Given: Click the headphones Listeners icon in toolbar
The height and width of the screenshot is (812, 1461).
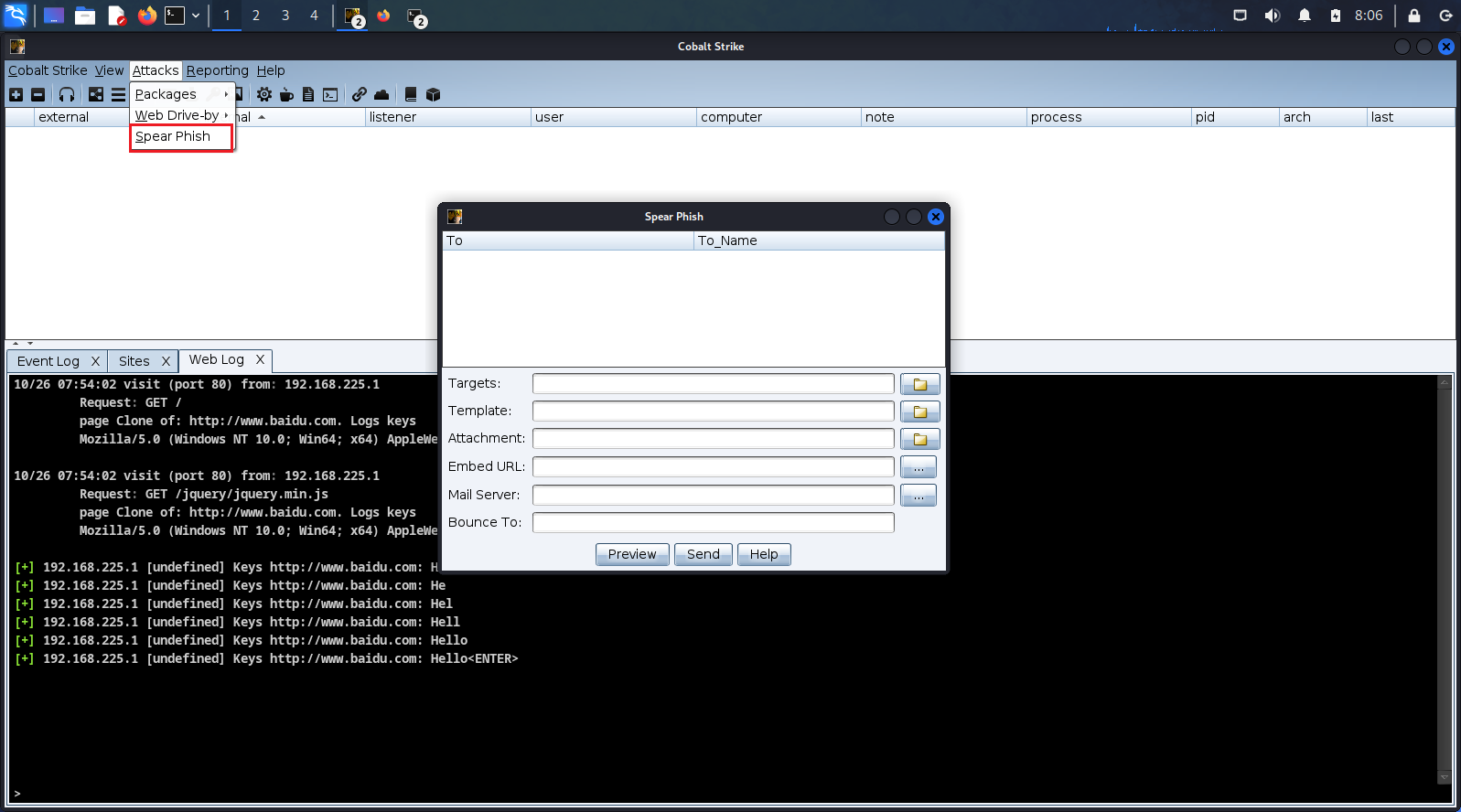Looking at the screenshot, I should click(x=67, y=94).
